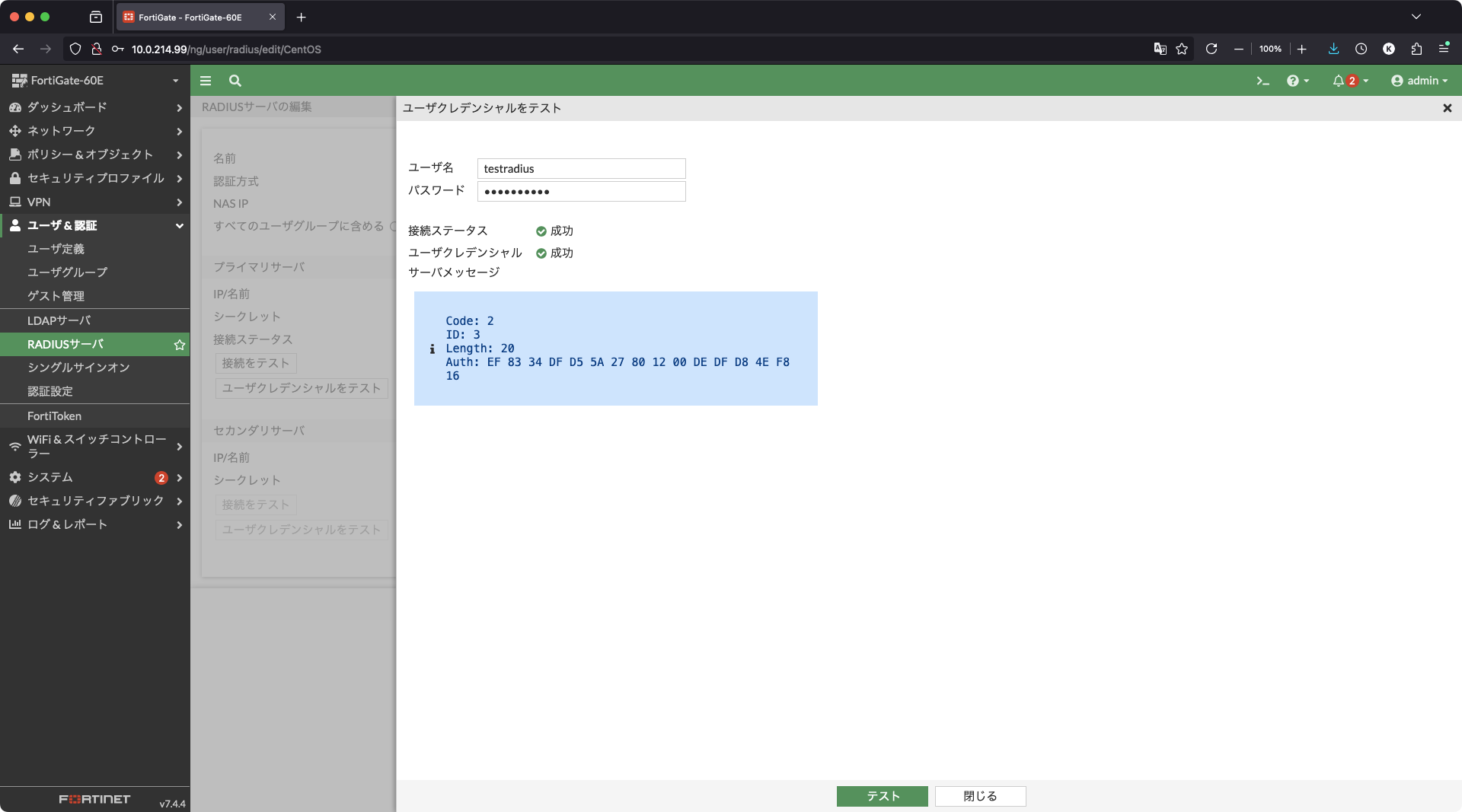Screen dimensions: 1462x812
Task: Click the address bar URL
Action: (226, 49)
